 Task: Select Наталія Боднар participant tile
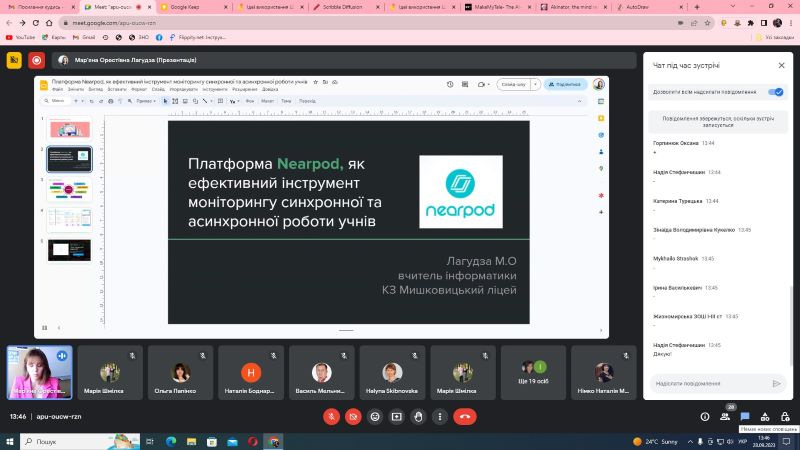(x=251, y=372)
